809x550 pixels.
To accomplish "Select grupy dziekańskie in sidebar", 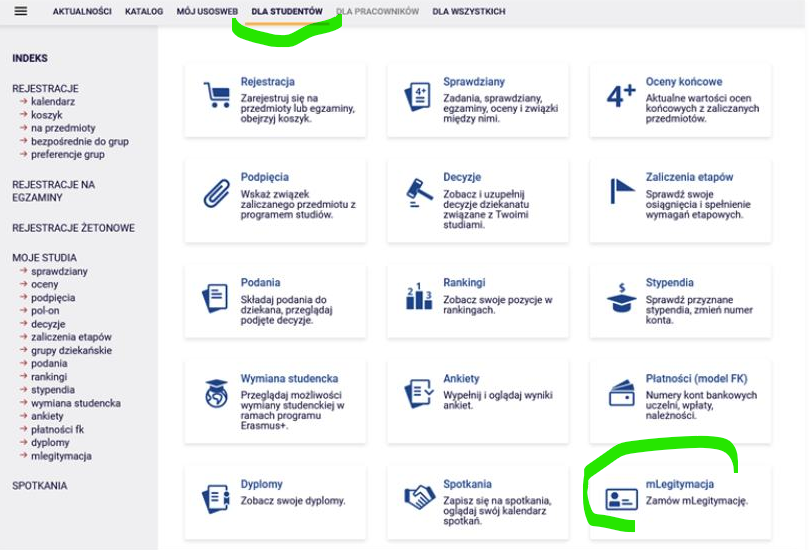I will click(71, 351).
